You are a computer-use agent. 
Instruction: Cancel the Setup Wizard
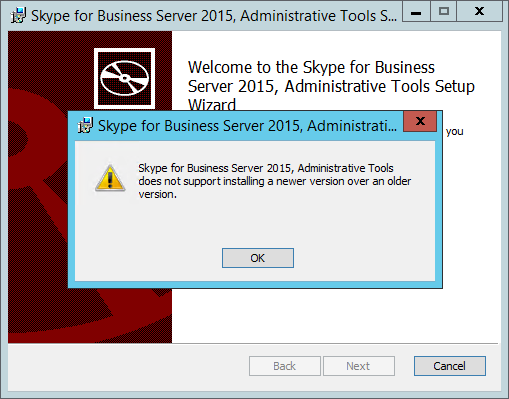pyautogui.click(x=449, y=366)
